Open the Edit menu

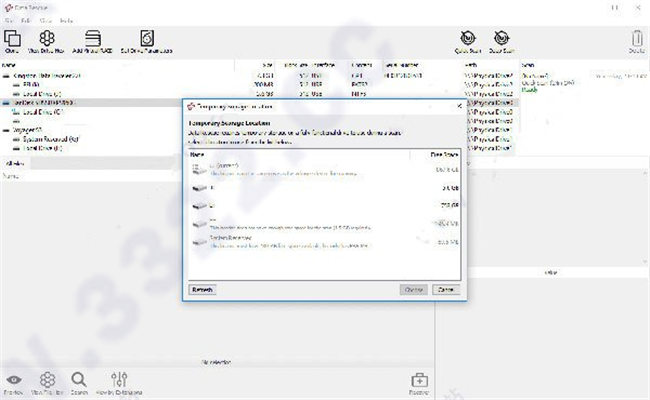(x=26, y=20)
